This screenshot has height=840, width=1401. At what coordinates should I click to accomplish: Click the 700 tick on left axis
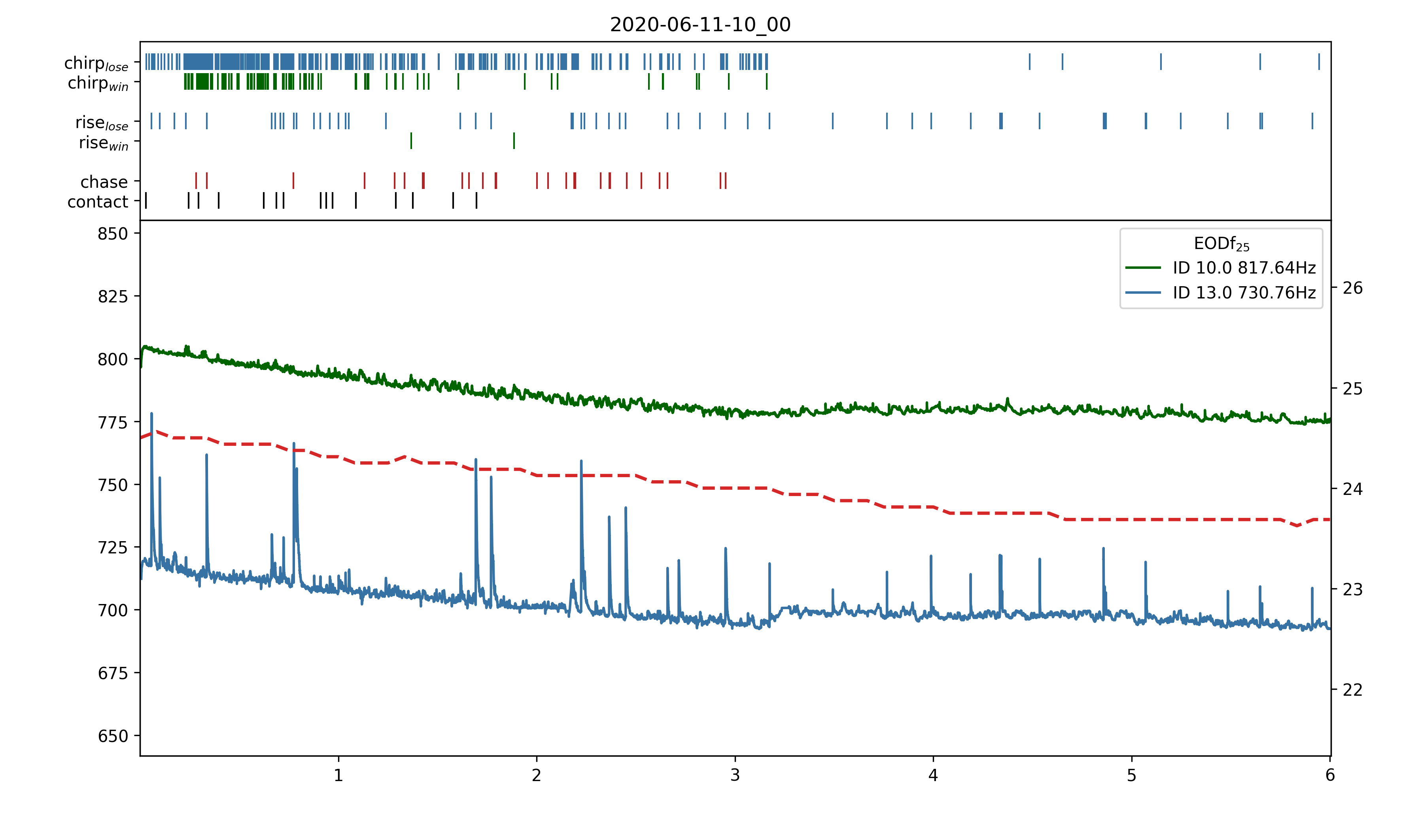113,610
